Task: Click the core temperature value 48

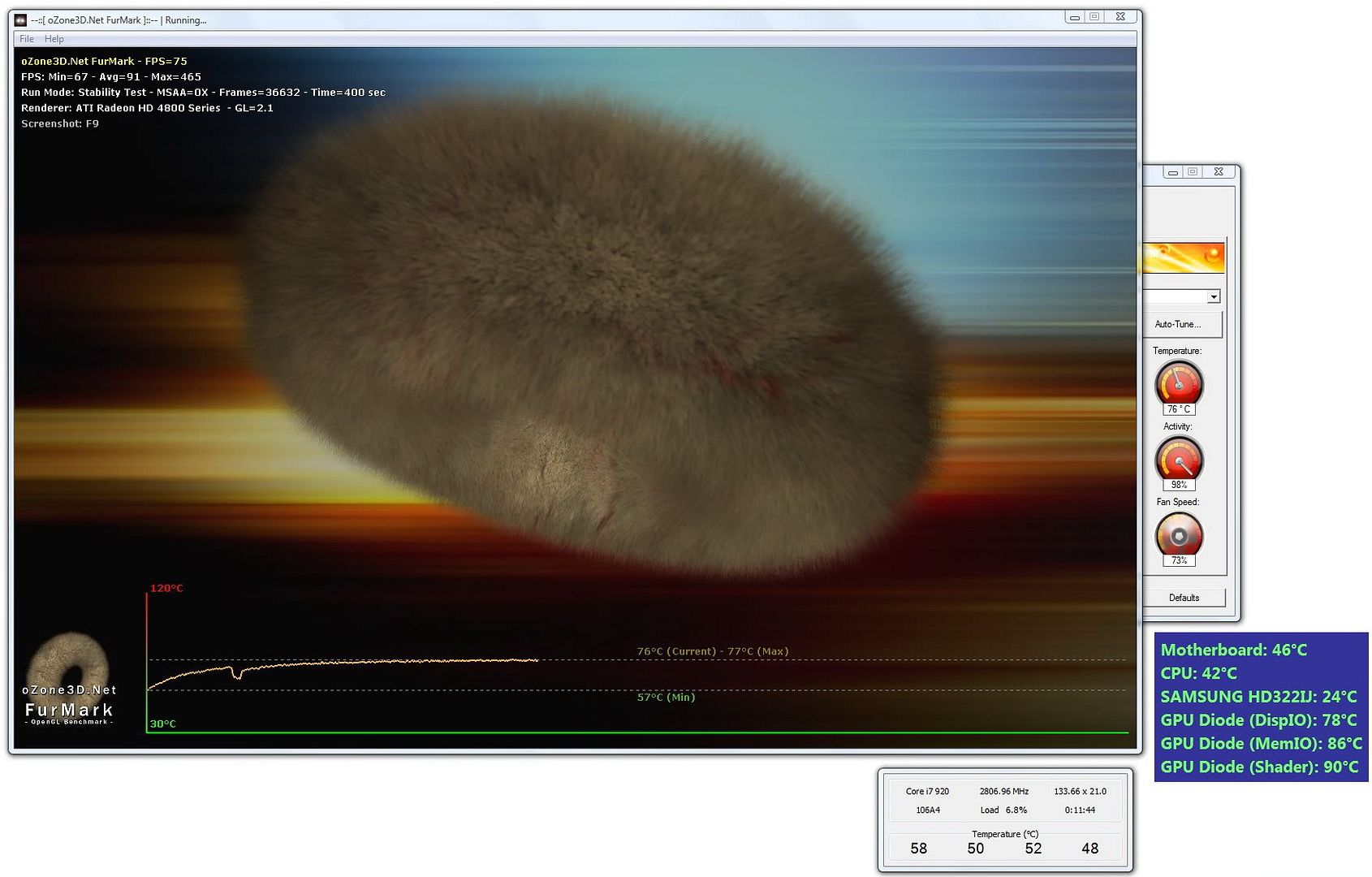Action: (1089, 848)
